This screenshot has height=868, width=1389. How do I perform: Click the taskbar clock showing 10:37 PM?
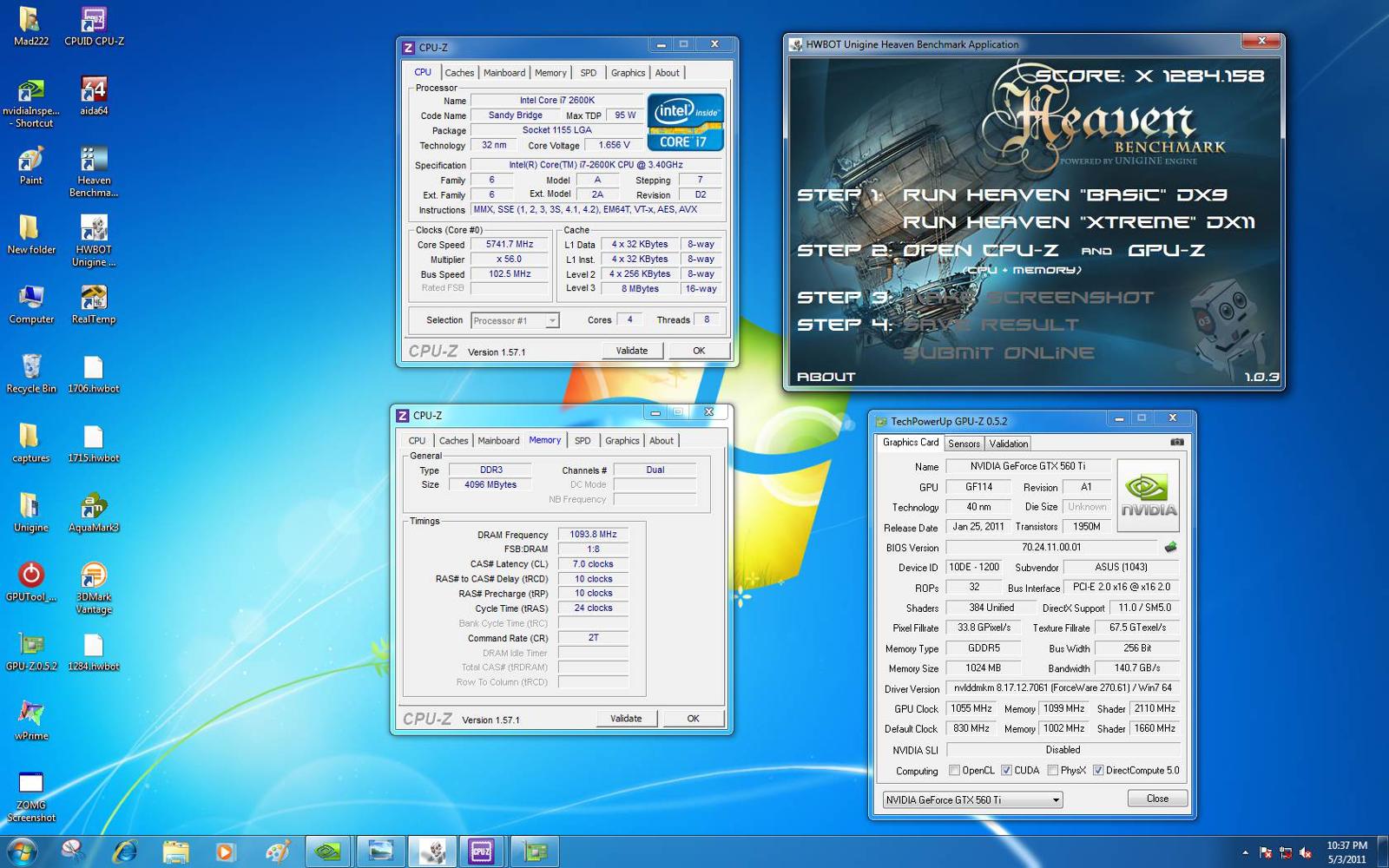pos(1346,852)
